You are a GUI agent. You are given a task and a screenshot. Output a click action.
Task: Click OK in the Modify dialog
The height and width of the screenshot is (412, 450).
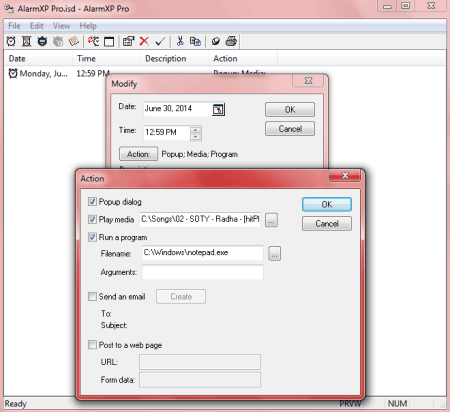(x=290, y=109)
